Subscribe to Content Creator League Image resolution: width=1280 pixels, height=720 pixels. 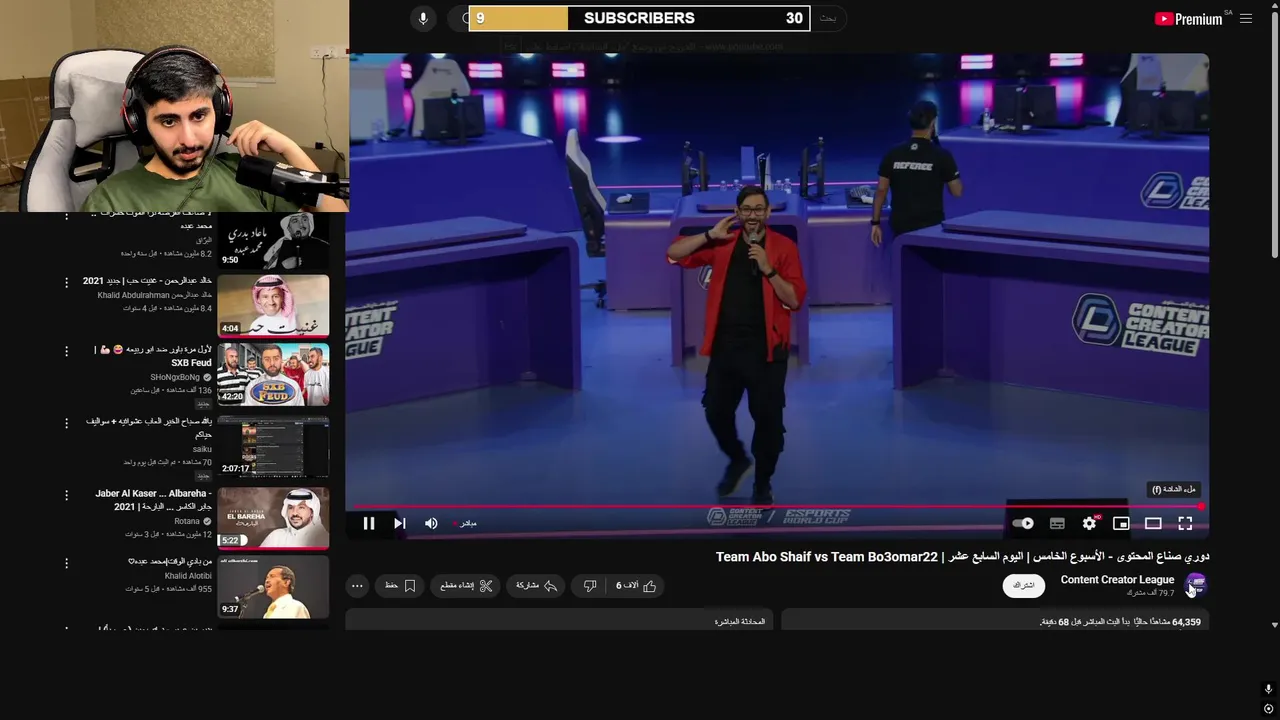(1024, 585)
